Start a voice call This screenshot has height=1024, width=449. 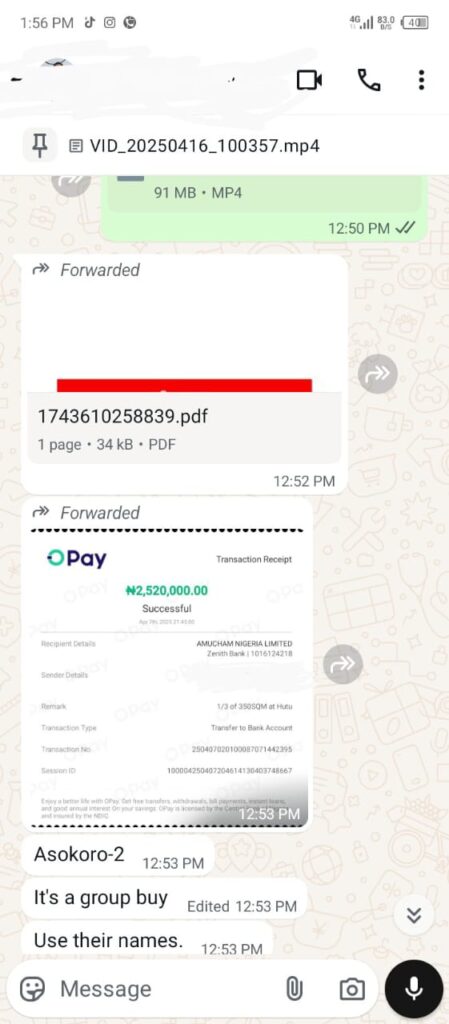[369, 80]
